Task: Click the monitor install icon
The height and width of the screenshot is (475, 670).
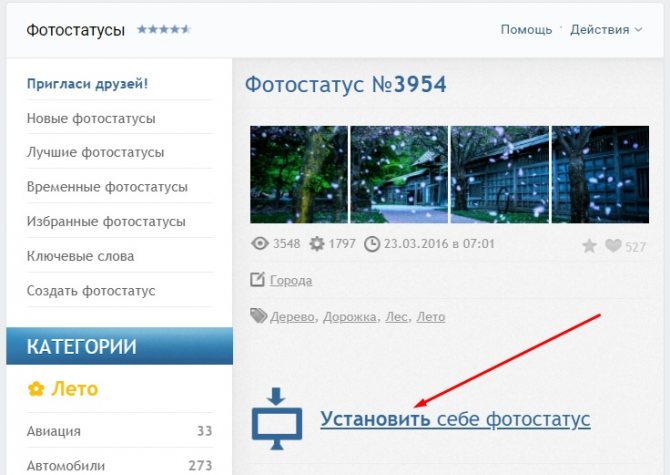Action: (274, 417)
